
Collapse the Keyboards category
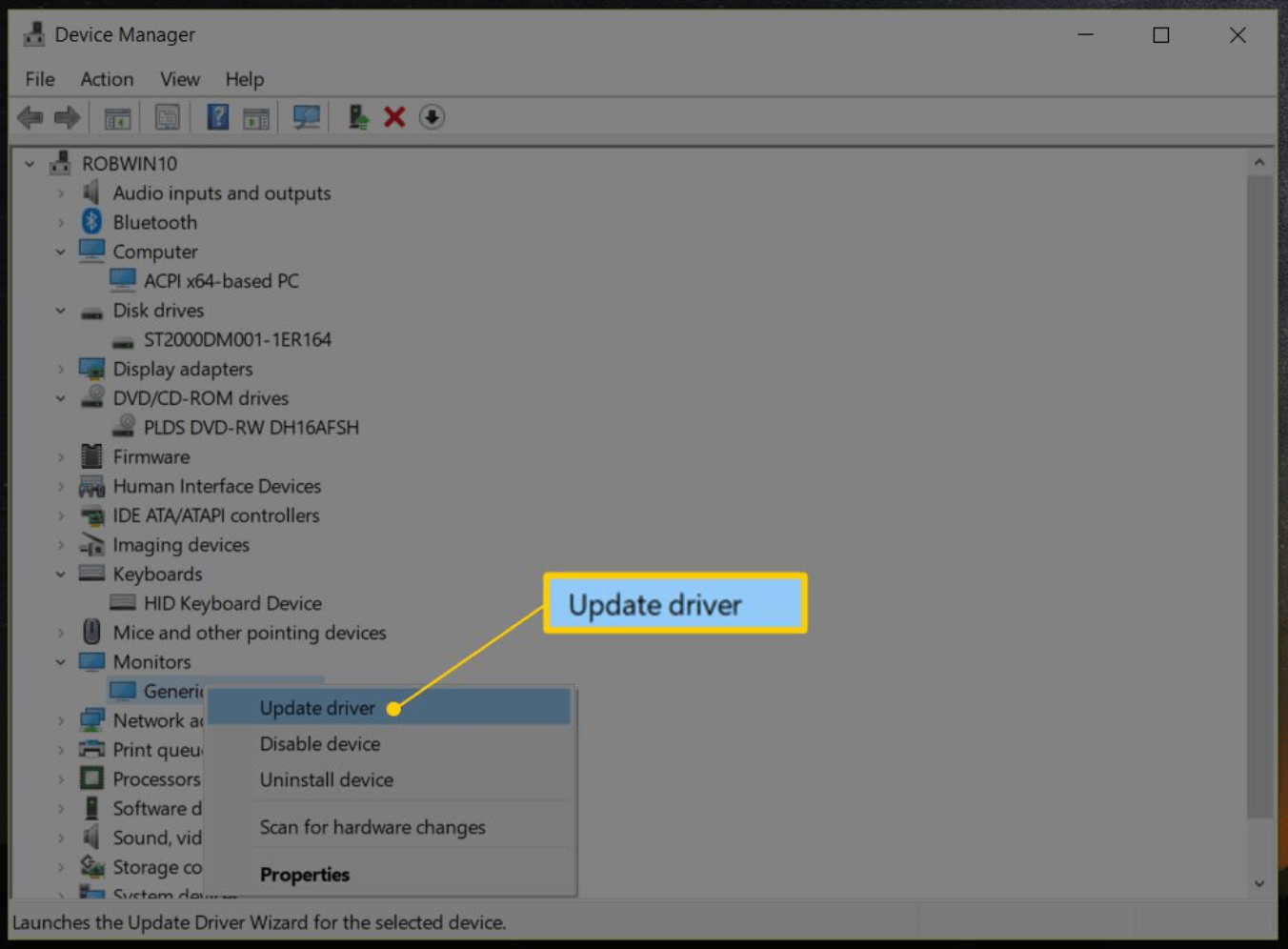click(61, 574)
